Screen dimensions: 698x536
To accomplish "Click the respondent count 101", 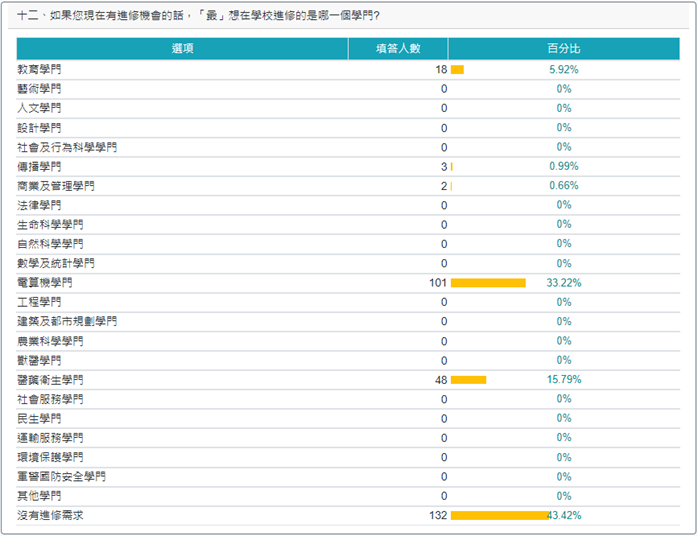I will [x=437, y=283].
